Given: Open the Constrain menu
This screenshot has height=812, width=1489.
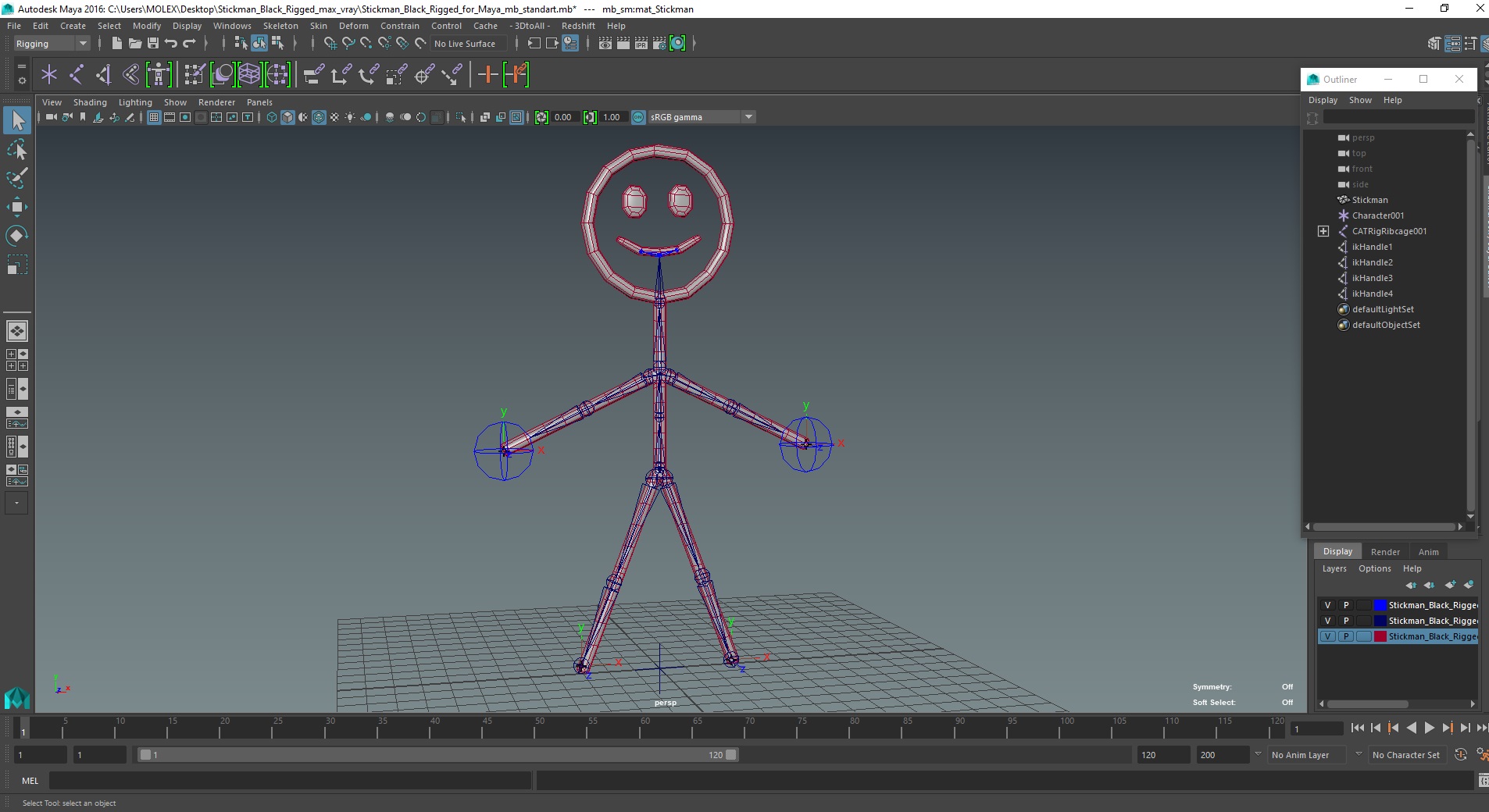Looking at the screenshot, I should pyautogui.click(x=400, y=26).
